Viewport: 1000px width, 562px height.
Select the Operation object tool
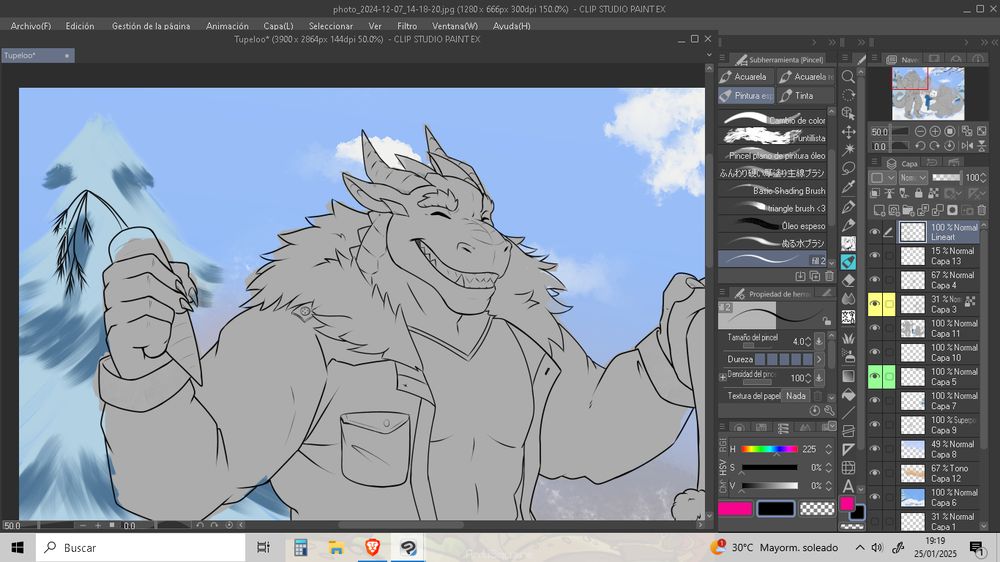coord(848,114)
